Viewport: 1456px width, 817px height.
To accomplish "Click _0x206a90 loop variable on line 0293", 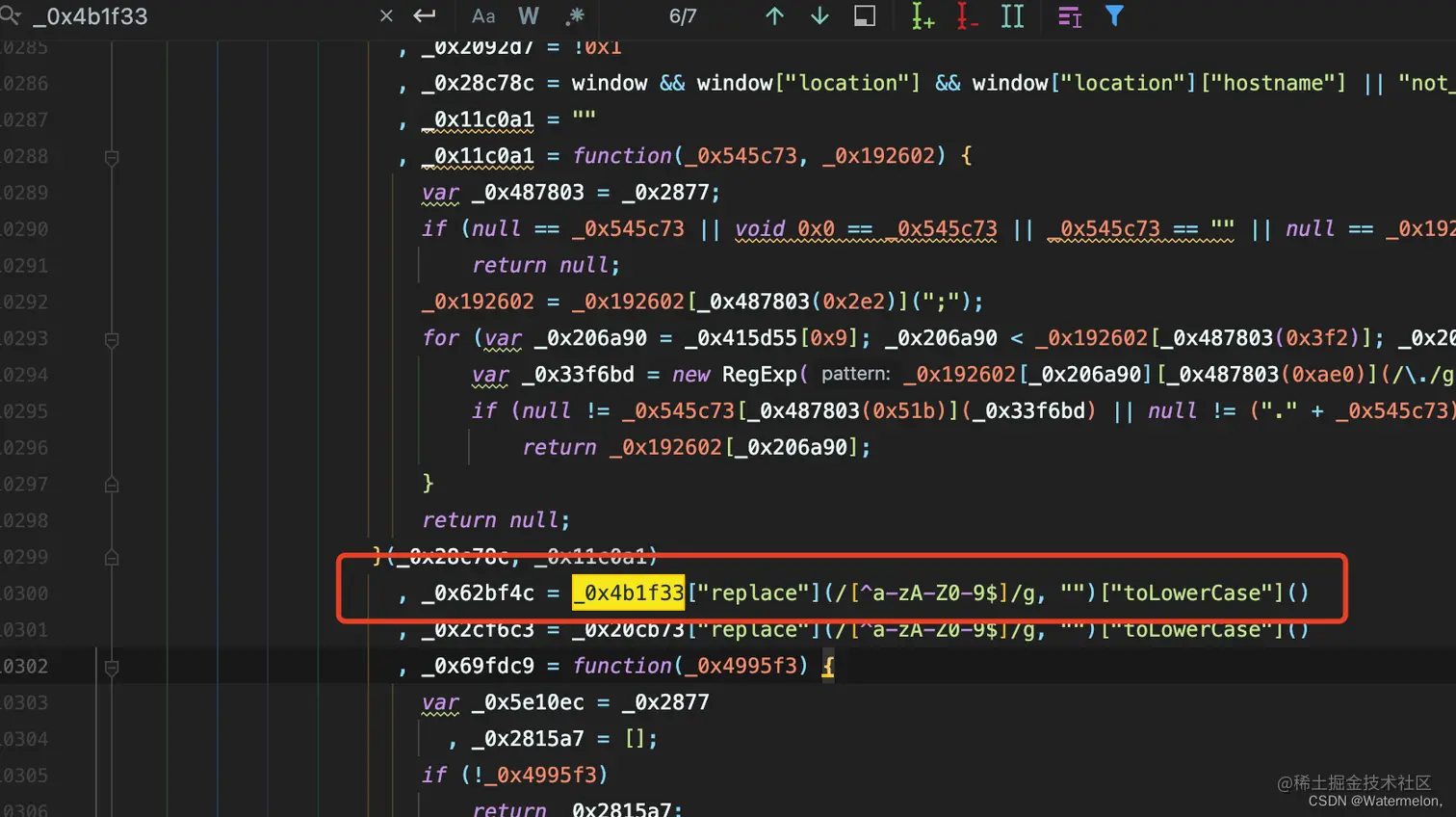I will pos(590,337).
